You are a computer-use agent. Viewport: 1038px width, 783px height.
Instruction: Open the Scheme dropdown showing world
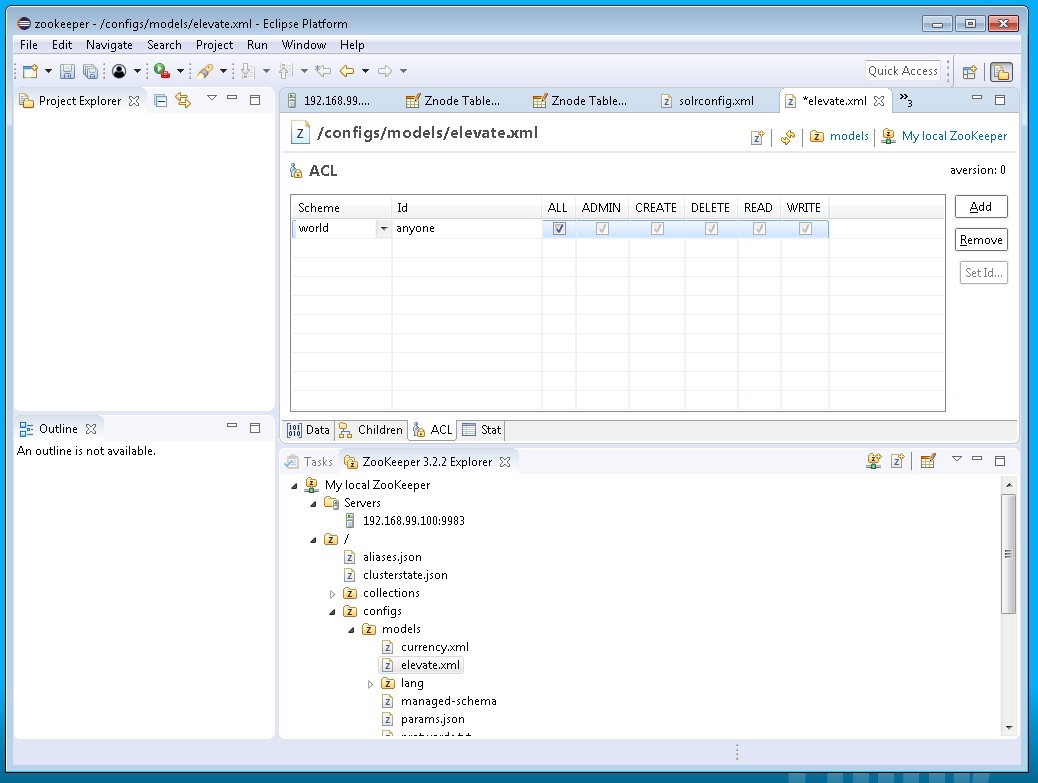(x=383, y=229)
